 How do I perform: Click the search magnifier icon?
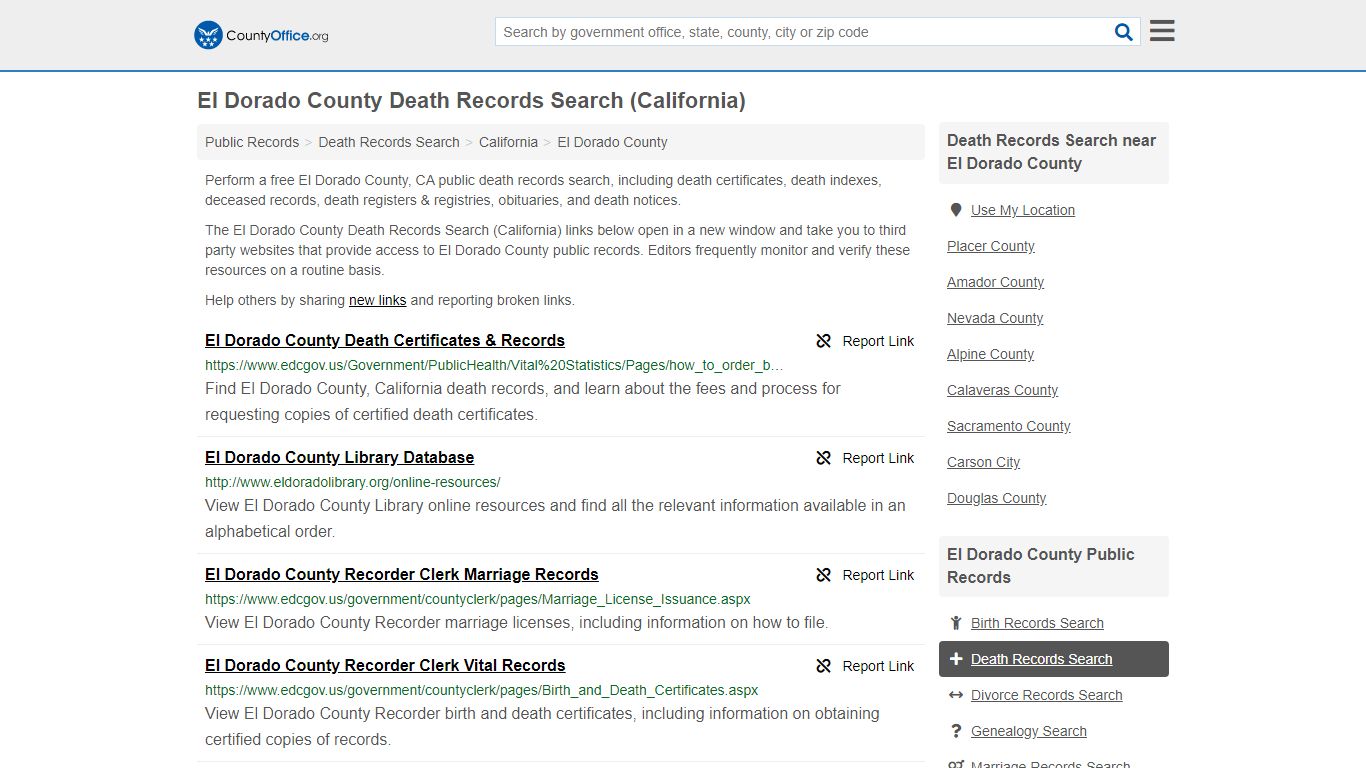(1124, 32)
